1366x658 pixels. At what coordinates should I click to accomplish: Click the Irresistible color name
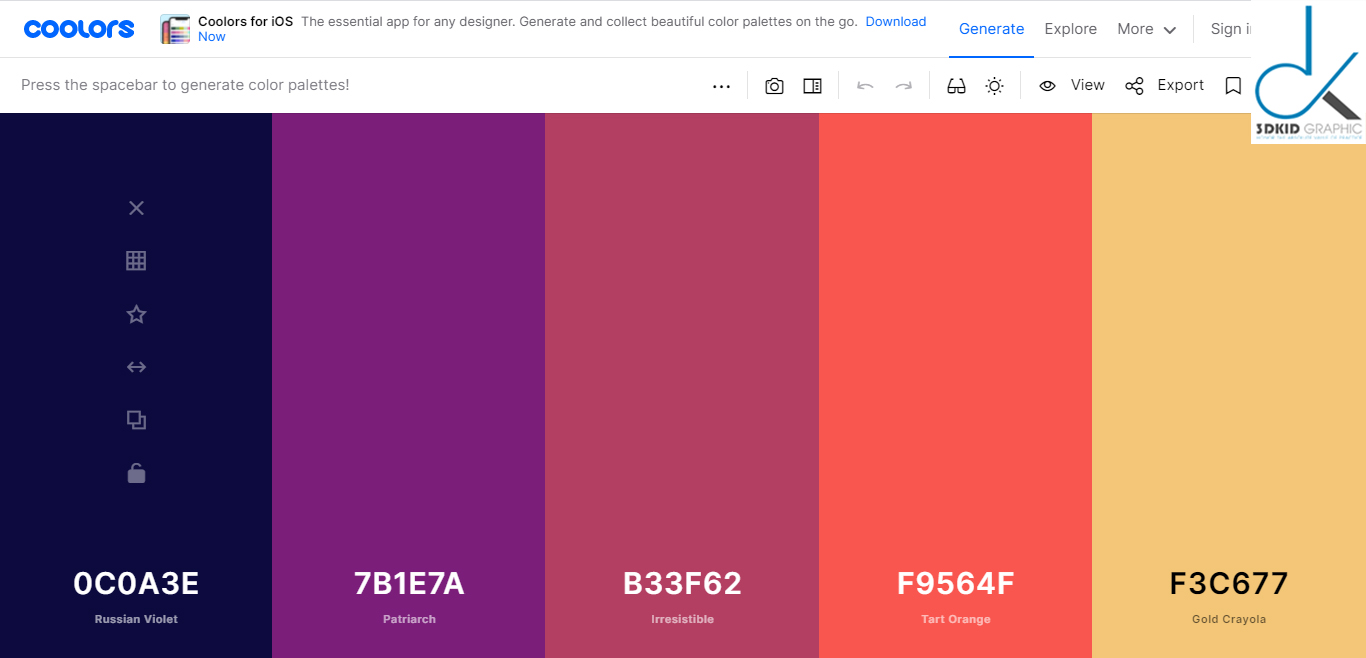point(682,619)
